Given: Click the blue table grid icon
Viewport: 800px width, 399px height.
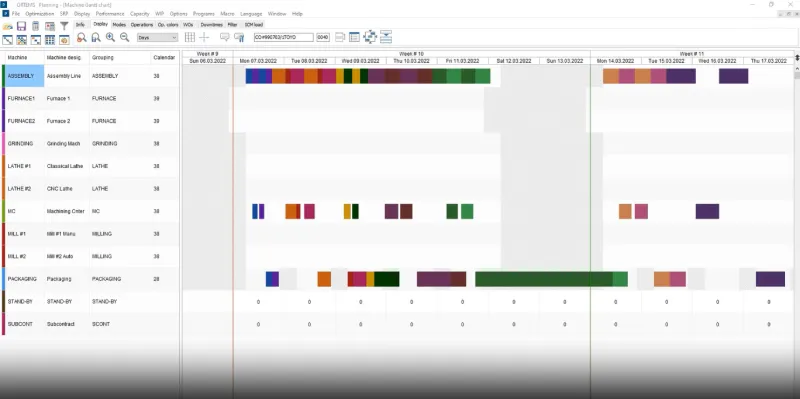Looking at the screenshot, I should pos(50,39).
